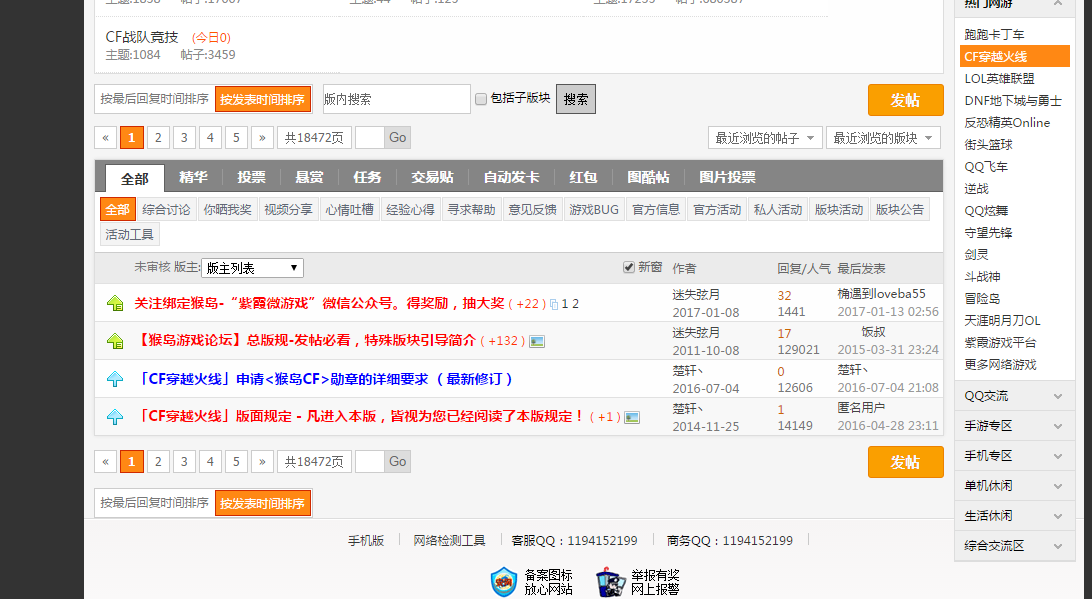This screenshot has height=599, width=1092.
Task: Open the CF战队竞技 sub-forum
Action: (x=142, y=37)
